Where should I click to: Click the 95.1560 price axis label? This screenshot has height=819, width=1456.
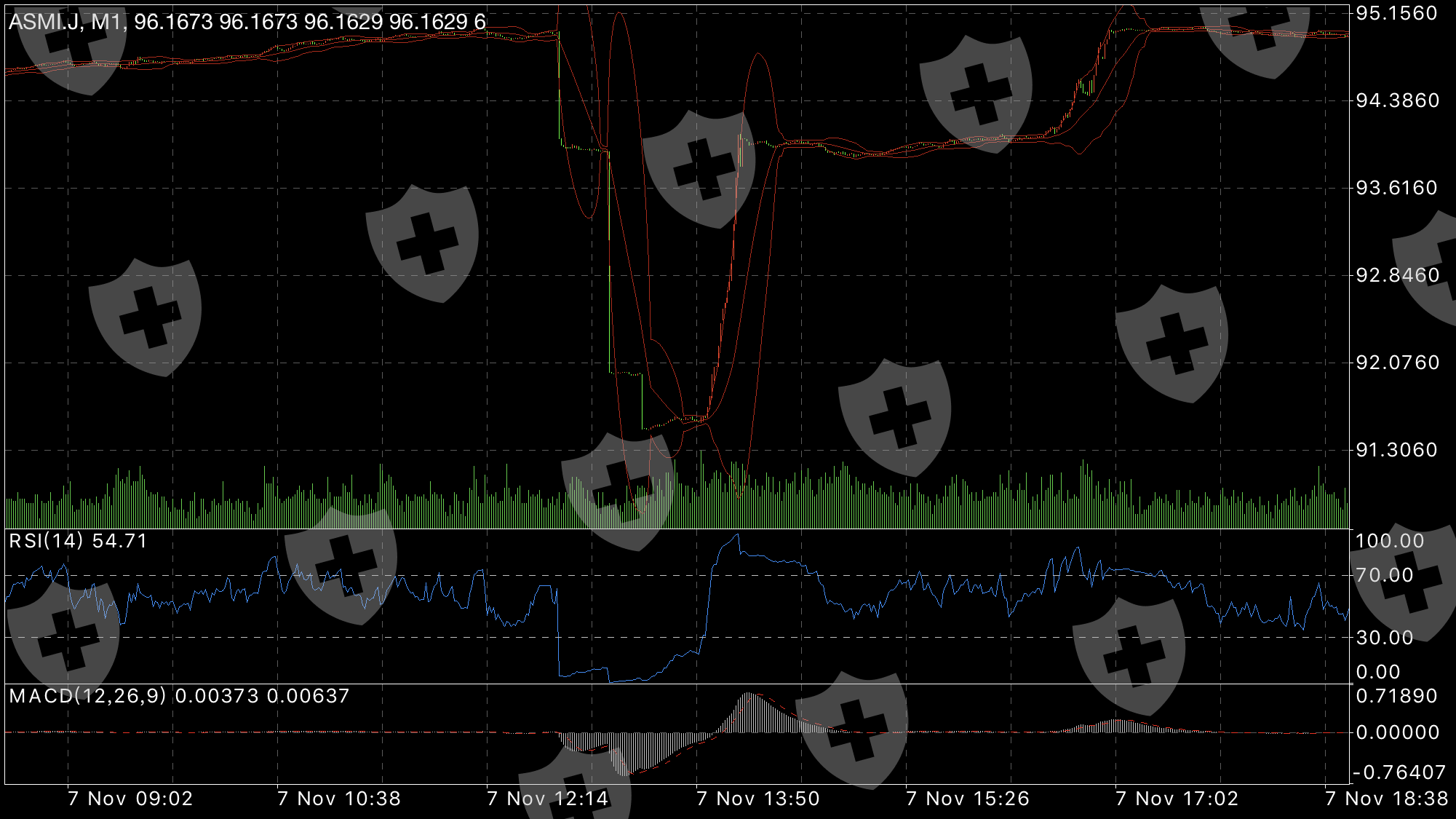(x=1396, y=13)
